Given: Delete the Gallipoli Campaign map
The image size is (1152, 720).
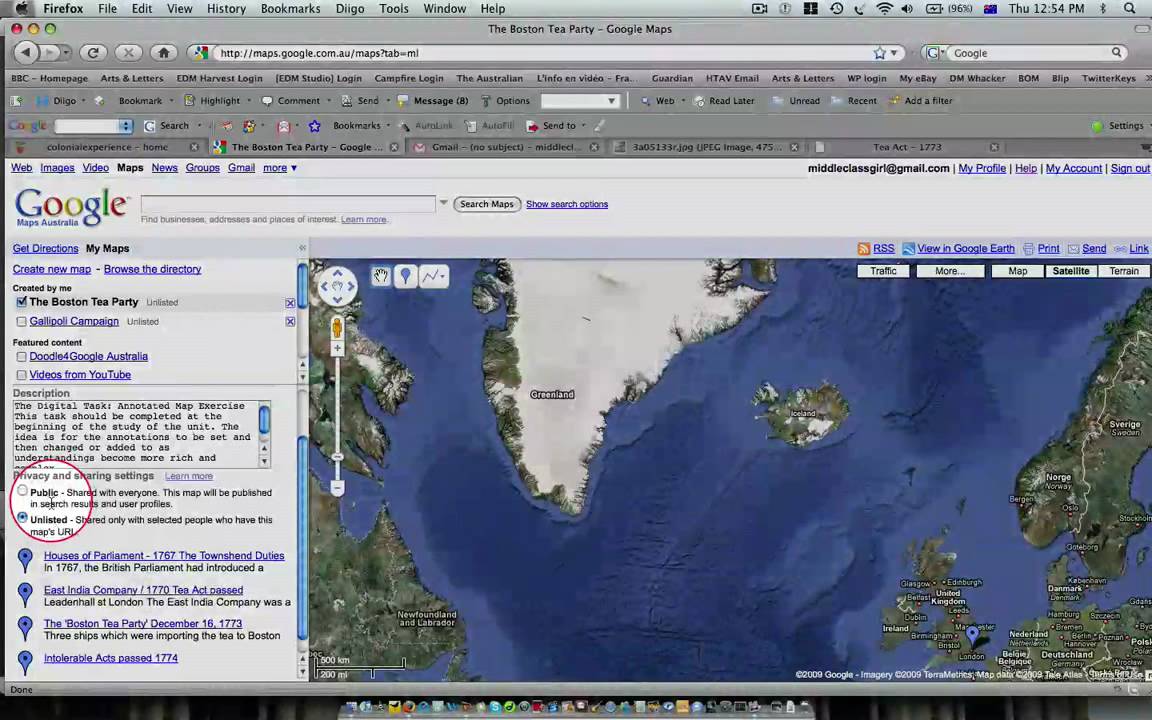Looking at the screenshot, I should [290, 322].
